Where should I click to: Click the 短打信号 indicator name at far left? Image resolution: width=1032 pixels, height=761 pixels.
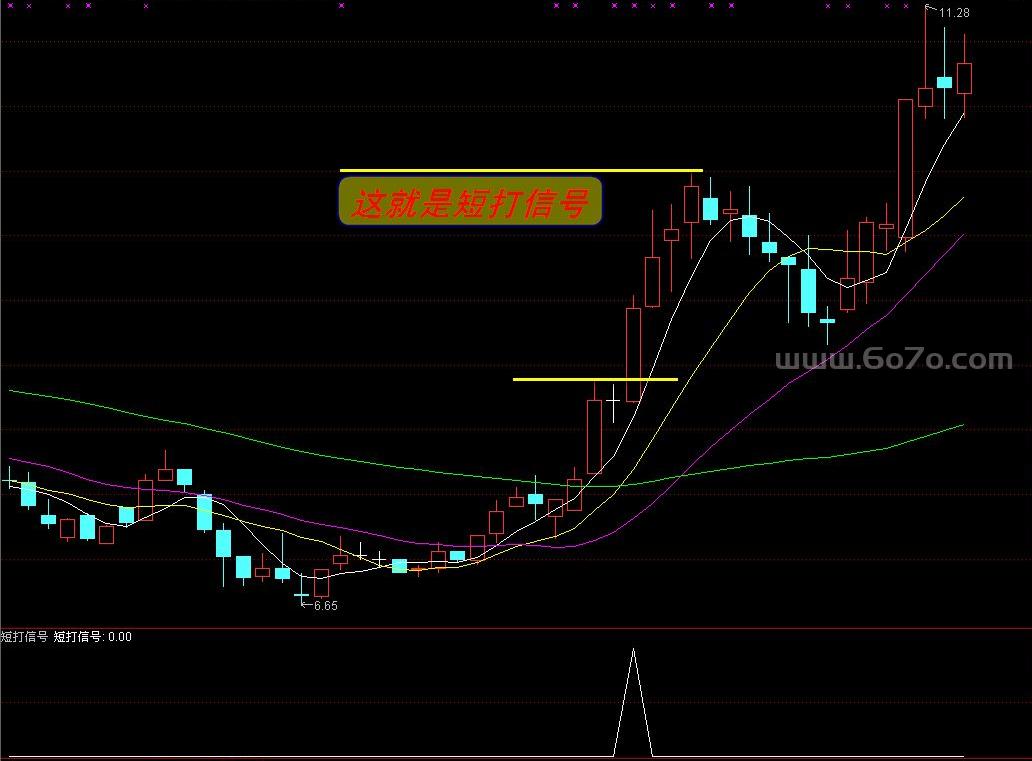(24, 636)
